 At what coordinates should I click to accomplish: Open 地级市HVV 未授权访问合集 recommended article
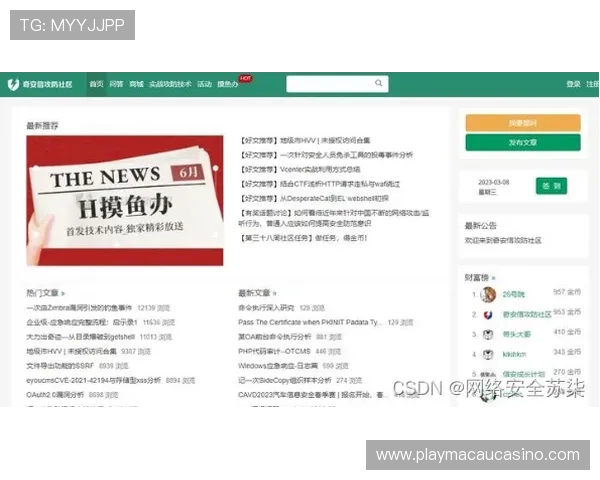(x=305, y=140)
